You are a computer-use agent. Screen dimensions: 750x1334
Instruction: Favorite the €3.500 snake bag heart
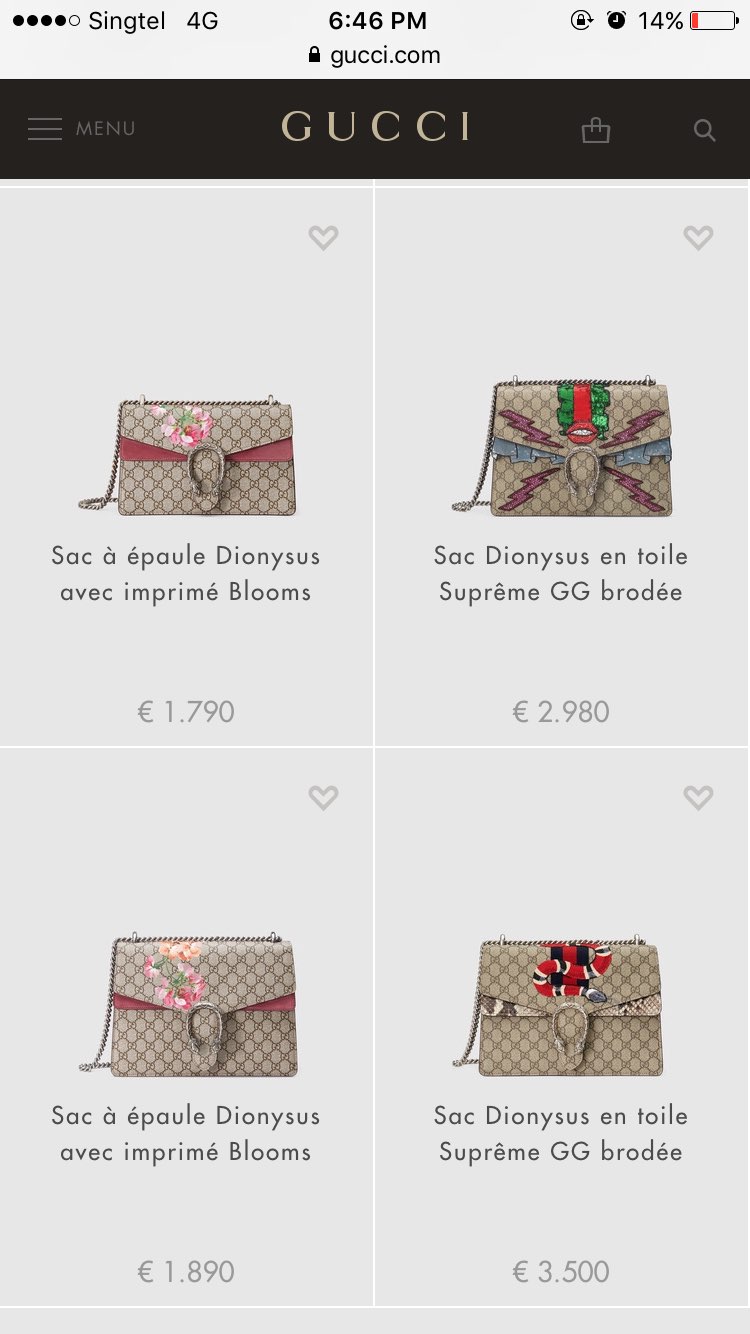pyautogui.click(x=698, y=797)
